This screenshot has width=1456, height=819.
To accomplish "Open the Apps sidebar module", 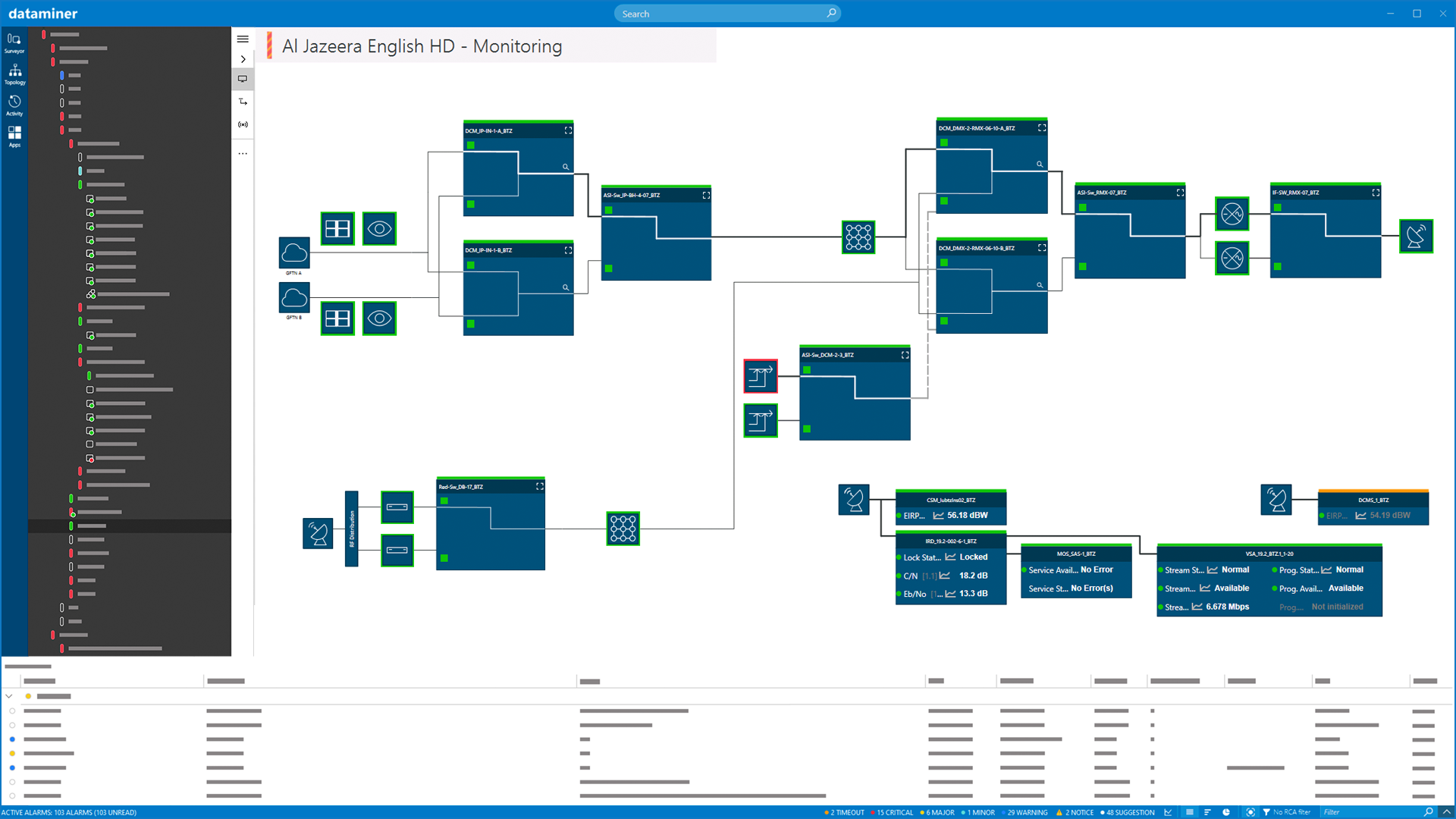I will click(x=14, y=136).
